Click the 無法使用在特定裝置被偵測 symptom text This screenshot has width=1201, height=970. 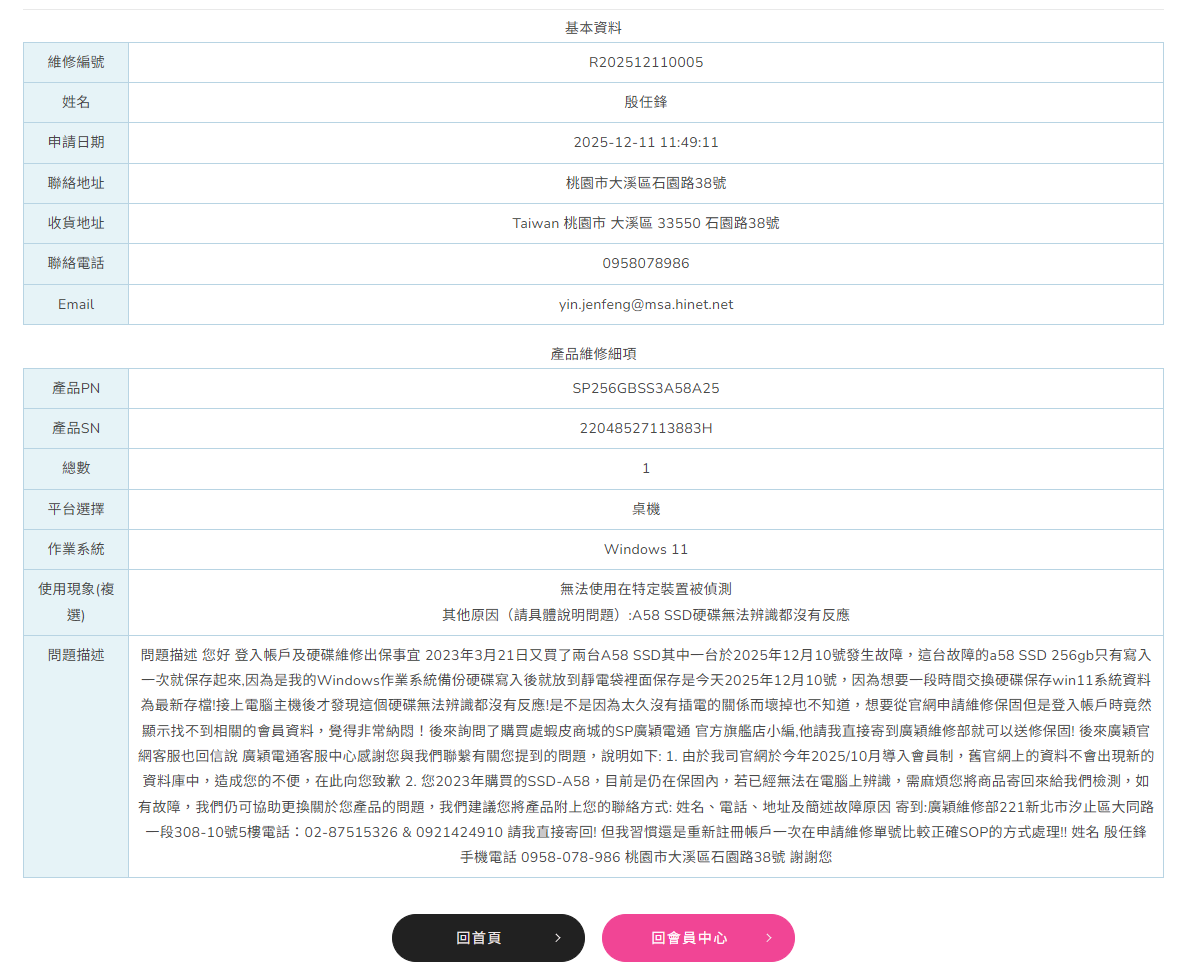pyautogui.click(x=645, y=589)
